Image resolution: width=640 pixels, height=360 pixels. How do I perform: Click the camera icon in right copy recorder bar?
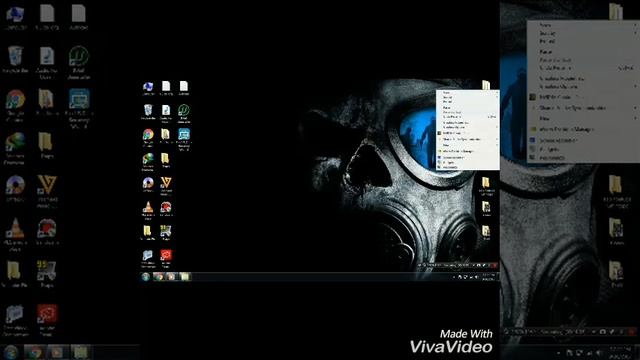click(602, 332)
